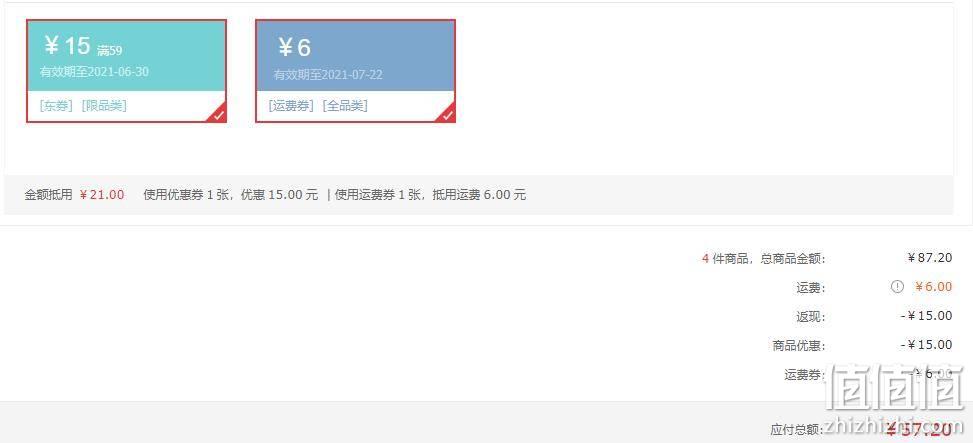Deselect the ¥6 freight coupon card
The height and width of the screenshot is (443, 973).
tap(356, 71)
